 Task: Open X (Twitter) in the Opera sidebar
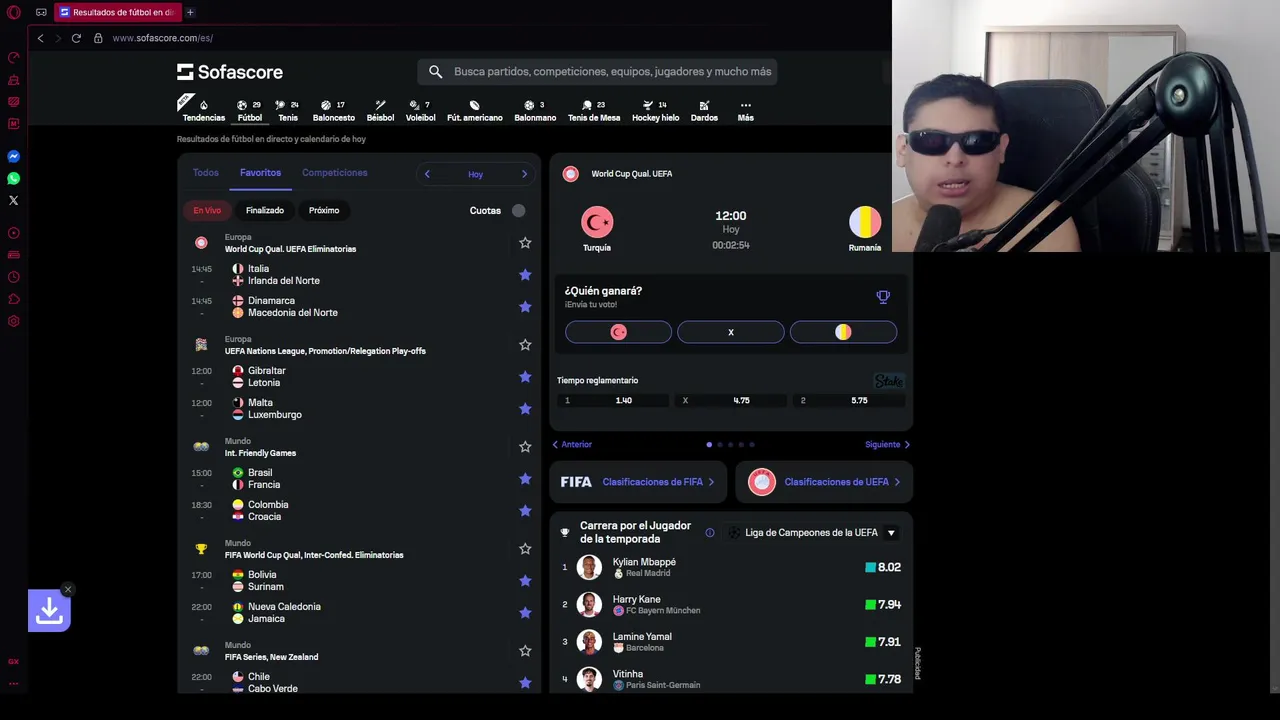13,200
